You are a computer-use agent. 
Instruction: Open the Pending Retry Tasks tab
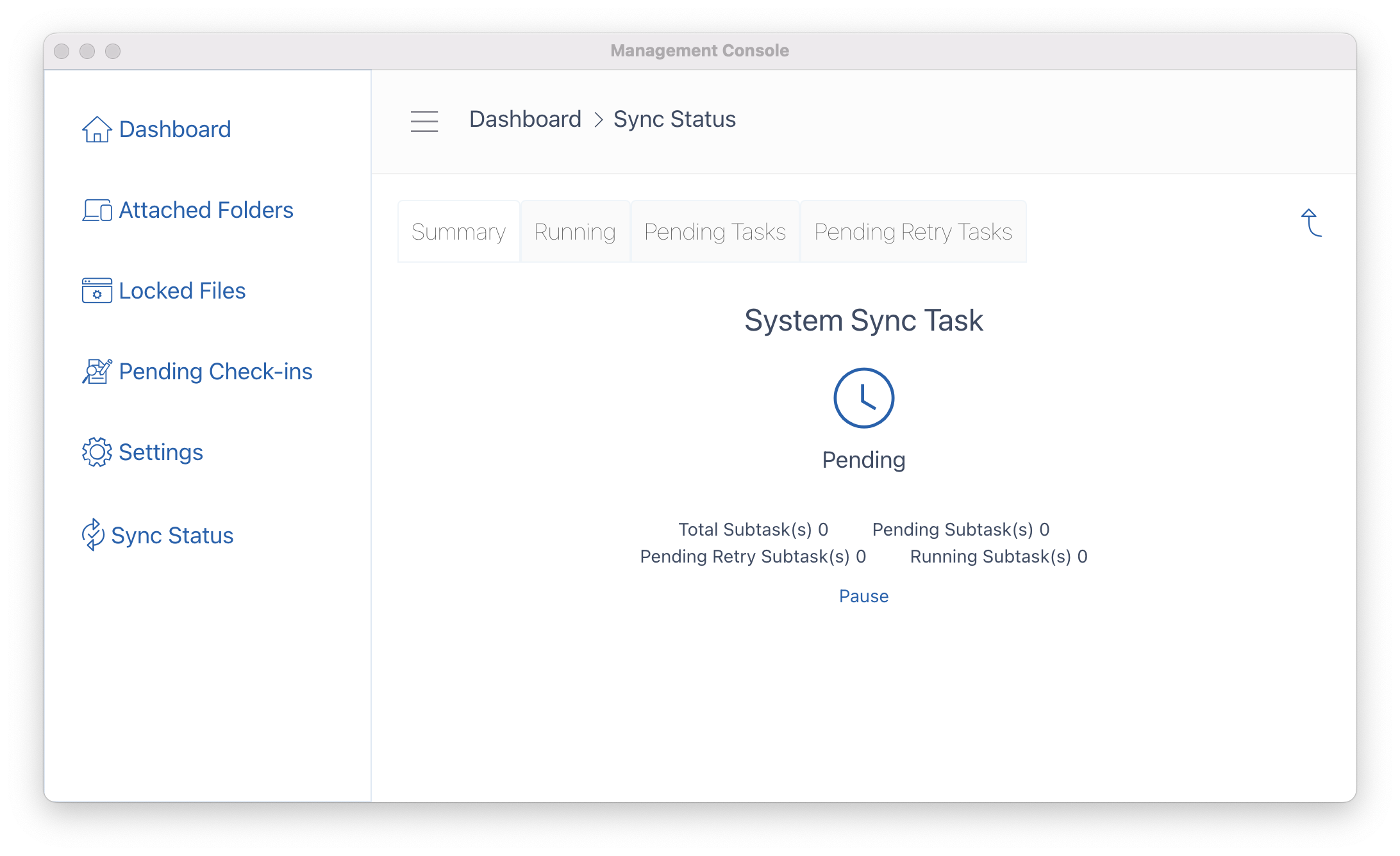913,232
